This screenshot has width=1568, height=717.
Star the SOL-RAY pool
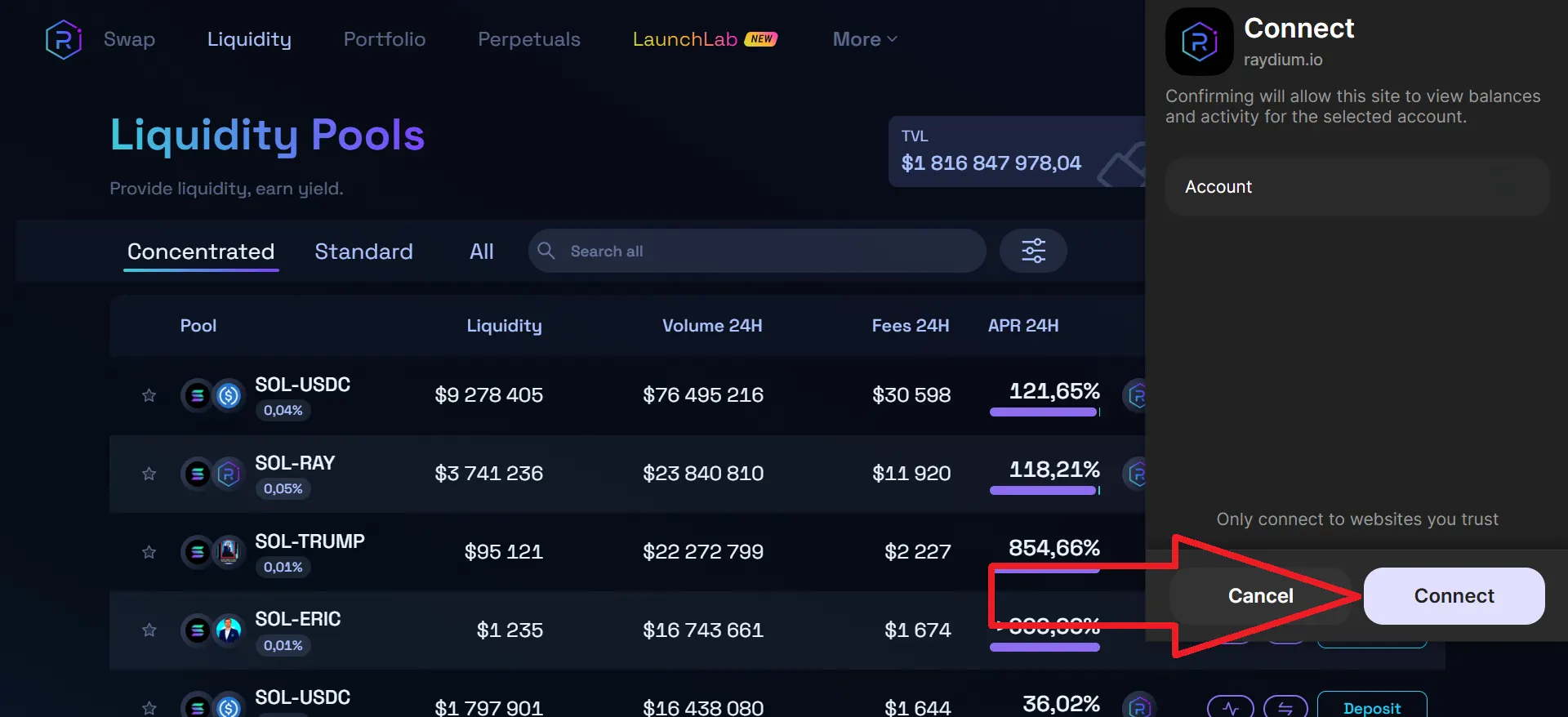point(149,474)
